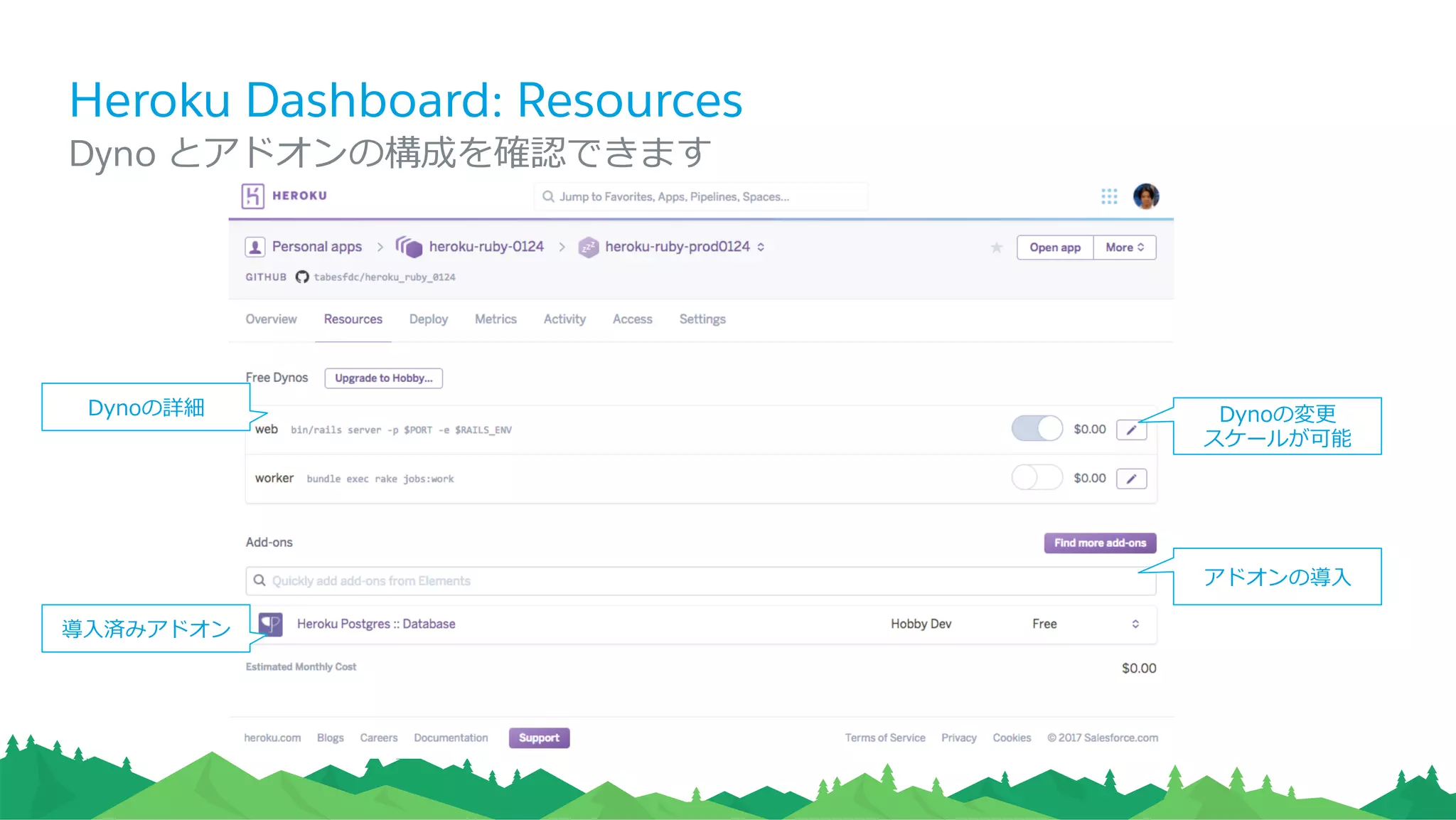Click the Support button in footer

pos(539,738)
